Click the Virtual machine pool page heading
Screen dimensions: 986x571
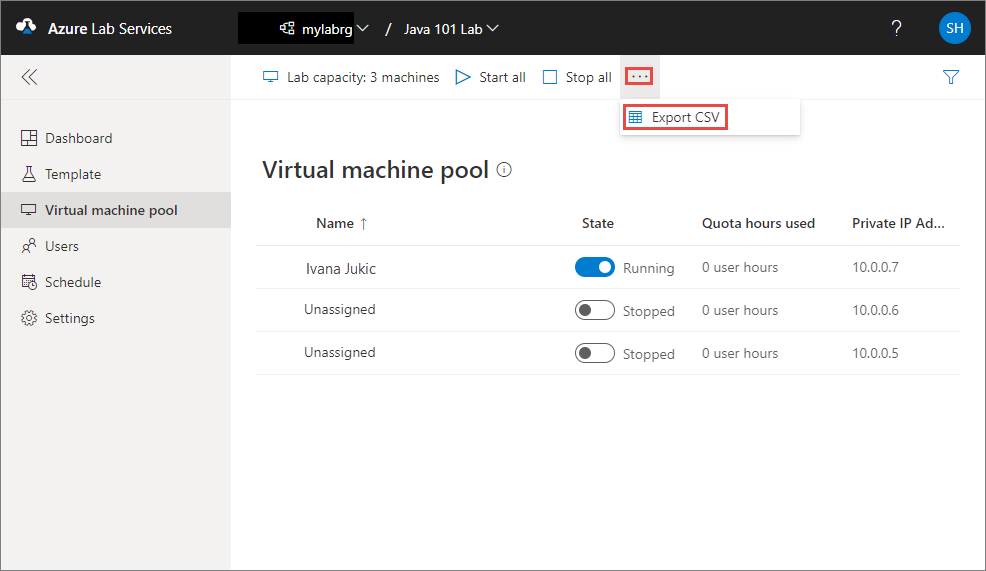coord(375,170)
